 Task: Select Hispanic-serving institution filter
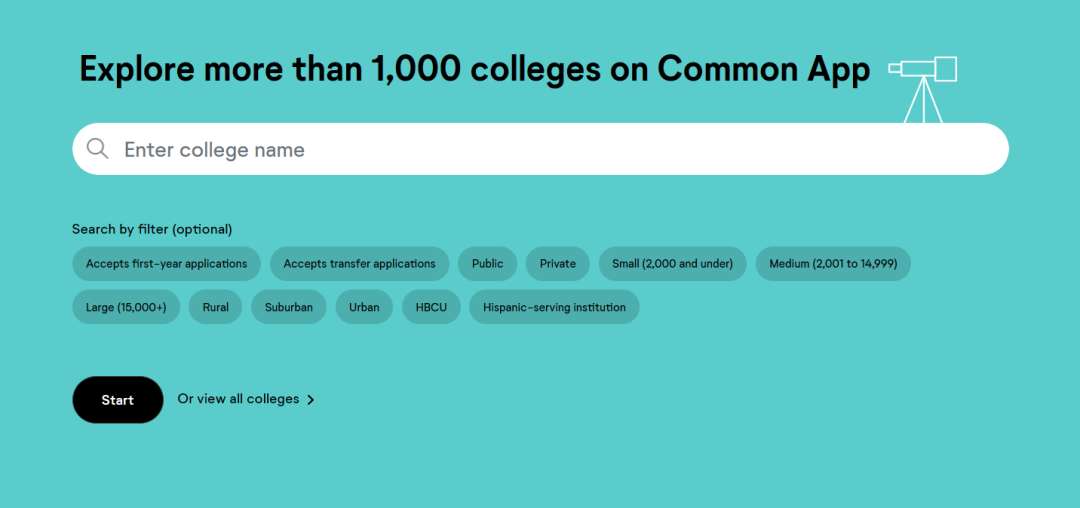(554, 307)
